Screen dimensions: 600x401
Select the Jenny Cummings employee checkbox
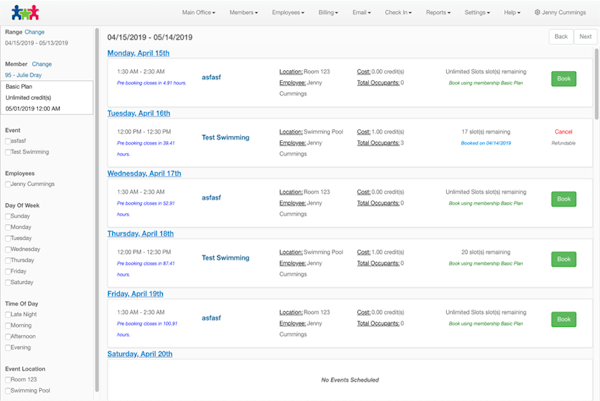coord(8,184)
